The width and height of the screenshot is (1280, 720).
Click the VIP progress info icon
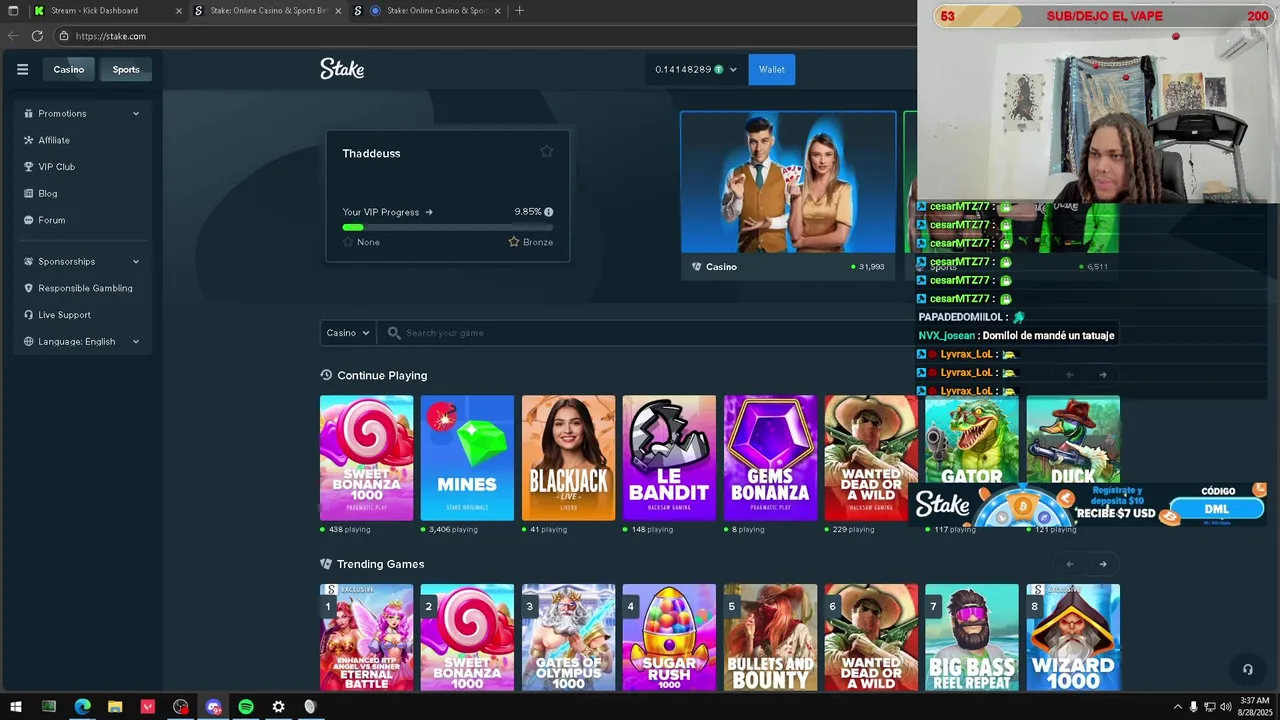tap(548, 212)
